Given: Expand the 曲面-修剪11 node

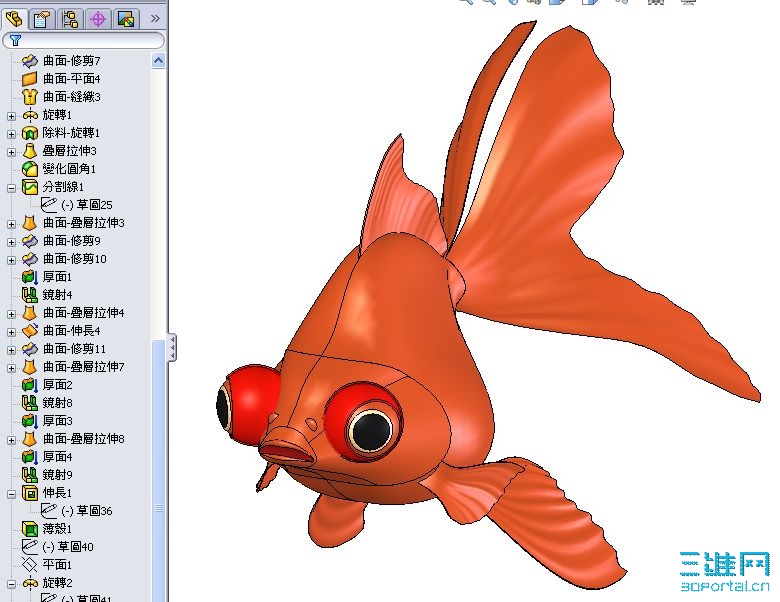Looking at the screenshot, I should (11, 350).
